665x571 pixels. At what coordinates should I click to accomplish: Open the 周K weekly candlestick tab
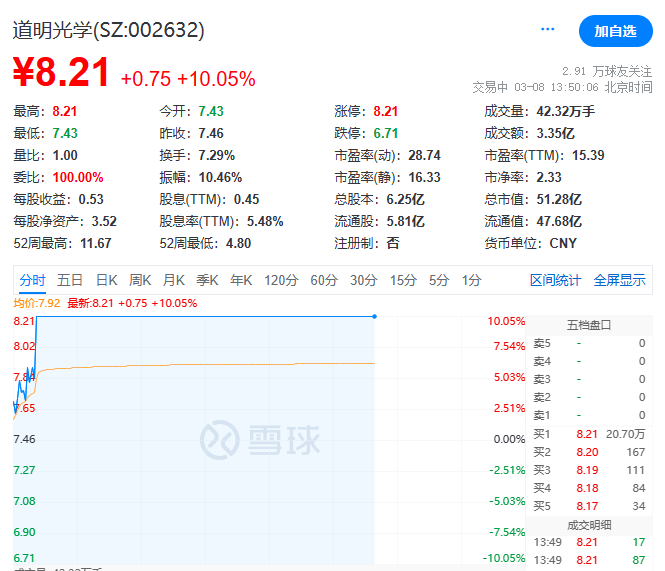pos(140,280)
